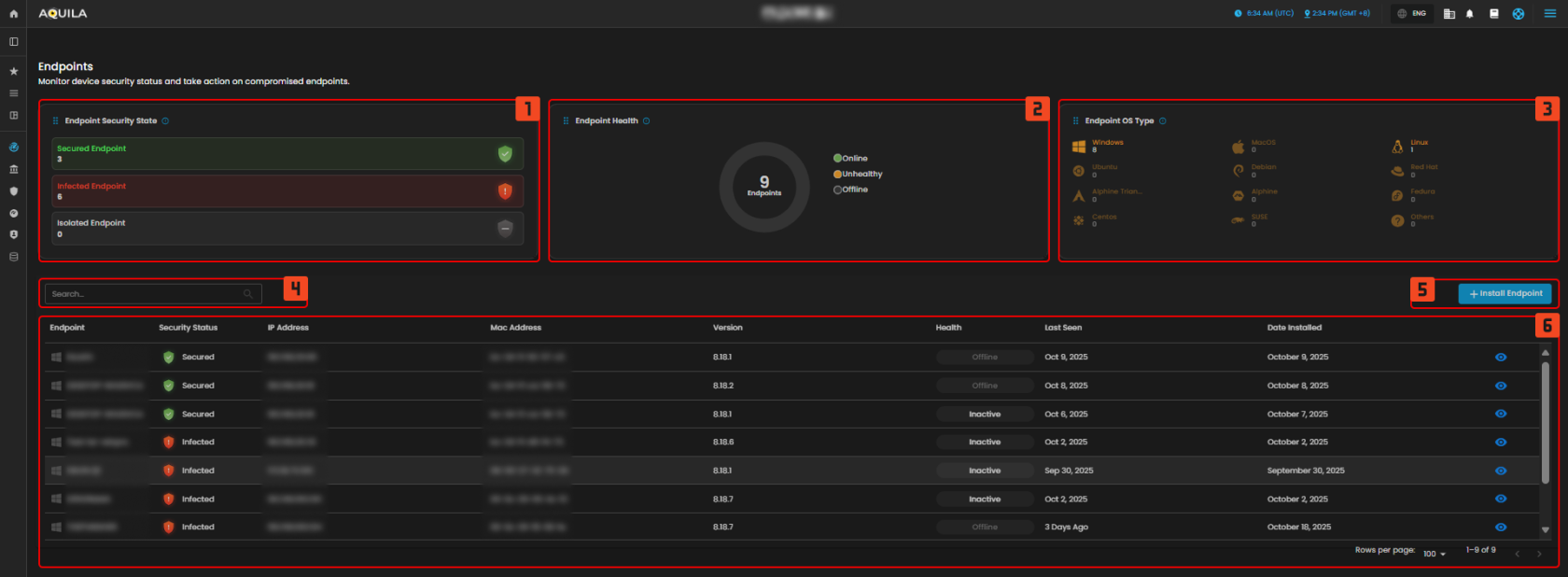The image size is (1568, 577).
Task: Open the hamburger menu at top right
Action: [1549, 14]
